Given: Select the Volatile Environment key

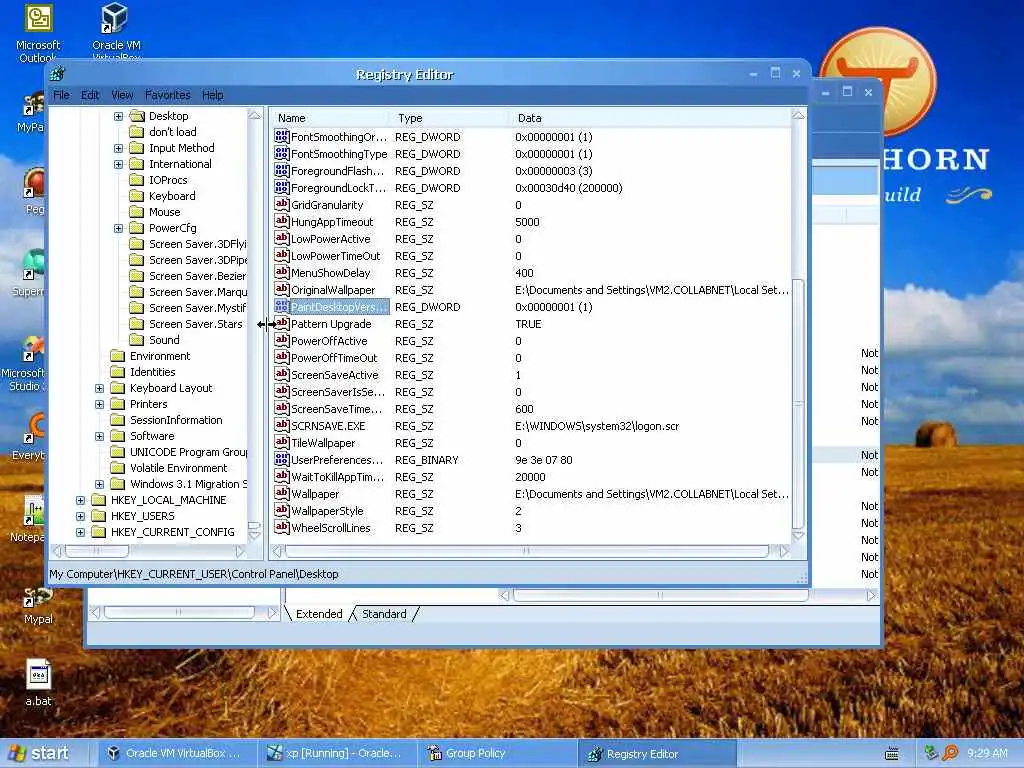Looking at the screenshot, I should tap(178, 468).
